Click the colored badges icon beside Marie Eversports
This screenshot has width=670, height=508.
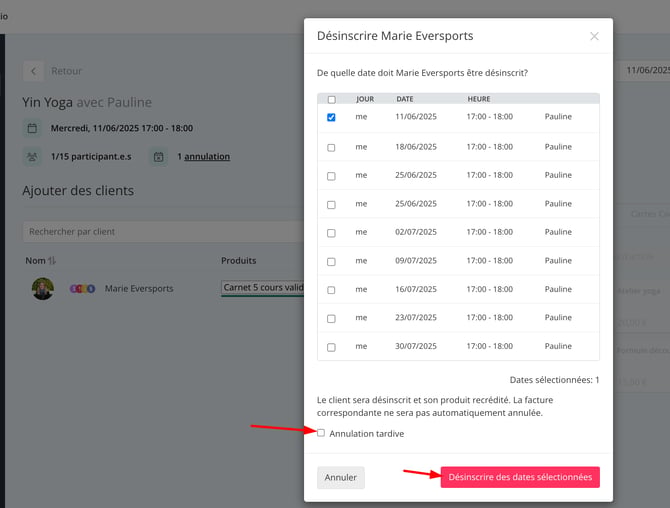coord(82,289)
